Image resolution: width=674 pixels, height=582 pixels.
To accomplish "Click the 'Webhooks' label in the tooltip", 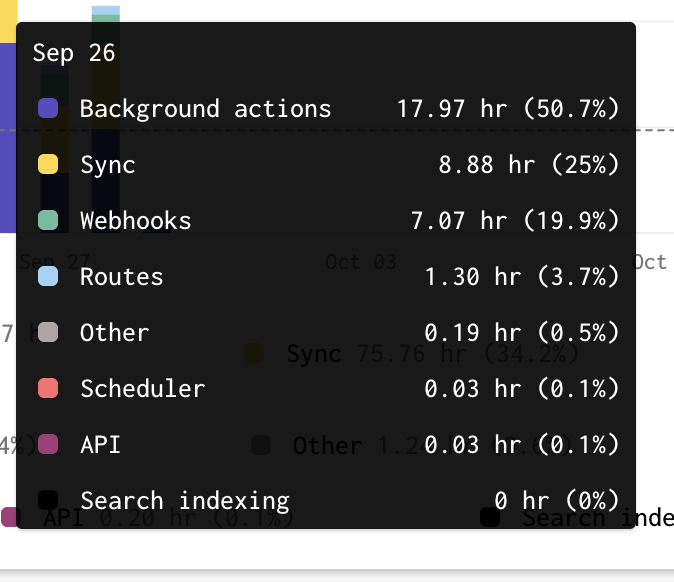I will (135, 220).
